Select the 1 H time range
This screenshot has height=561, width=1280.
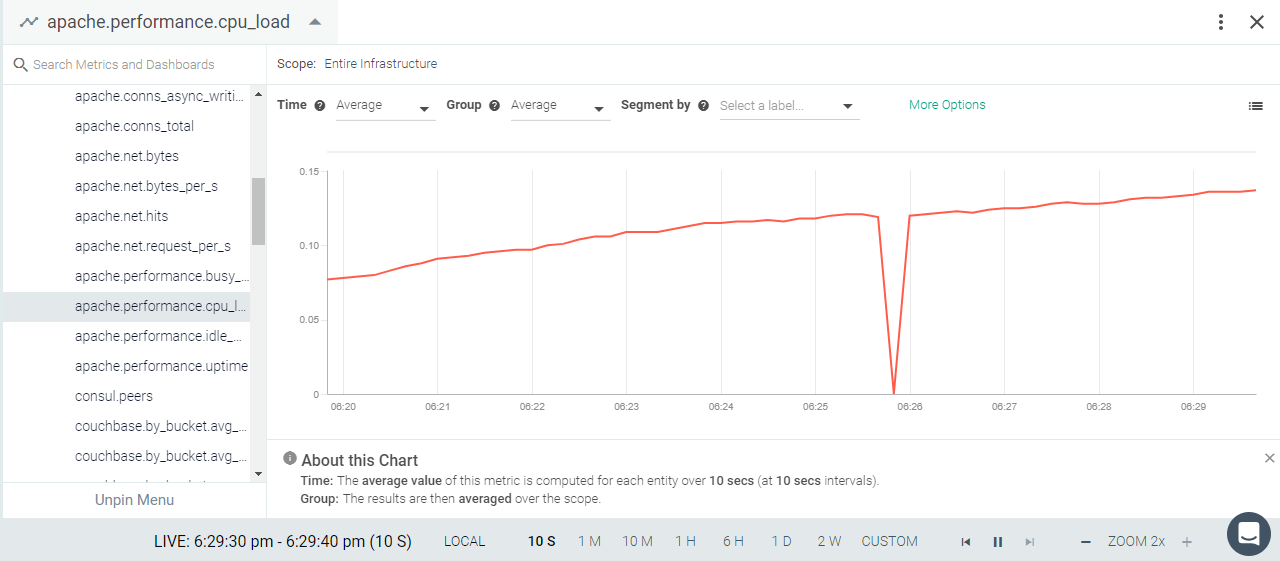pos(685,541)
